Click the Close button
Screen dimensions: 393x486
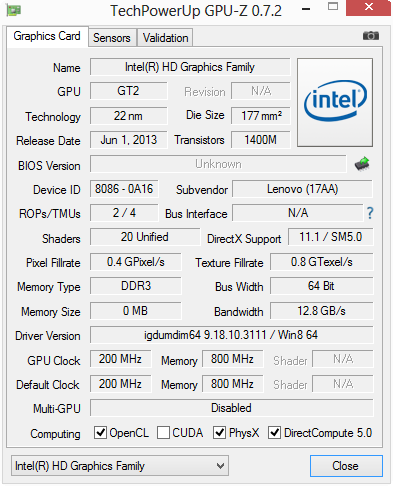coord(346,466)
